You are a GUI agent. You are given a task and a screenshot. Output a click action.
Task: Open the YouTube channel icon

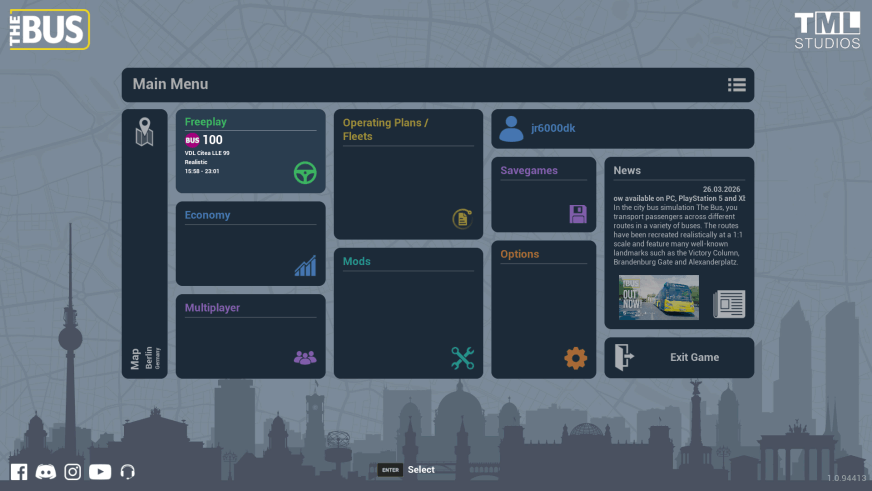click(100, 472)
